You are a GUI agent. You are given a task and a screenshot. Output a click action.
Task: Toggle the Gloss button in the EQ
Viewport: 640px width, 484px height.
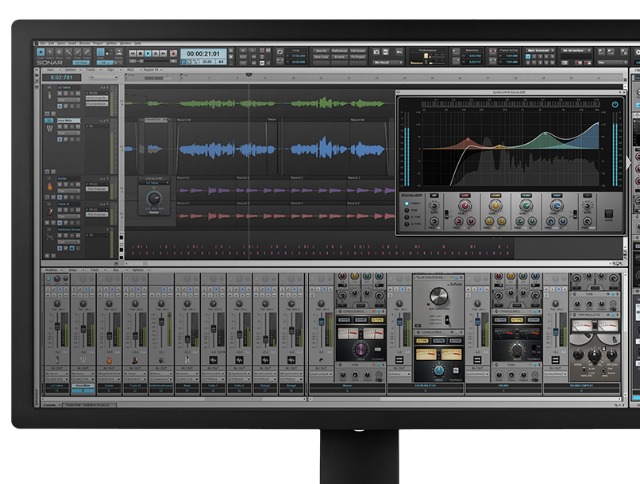pyautogui.click(x=609, y=214)
